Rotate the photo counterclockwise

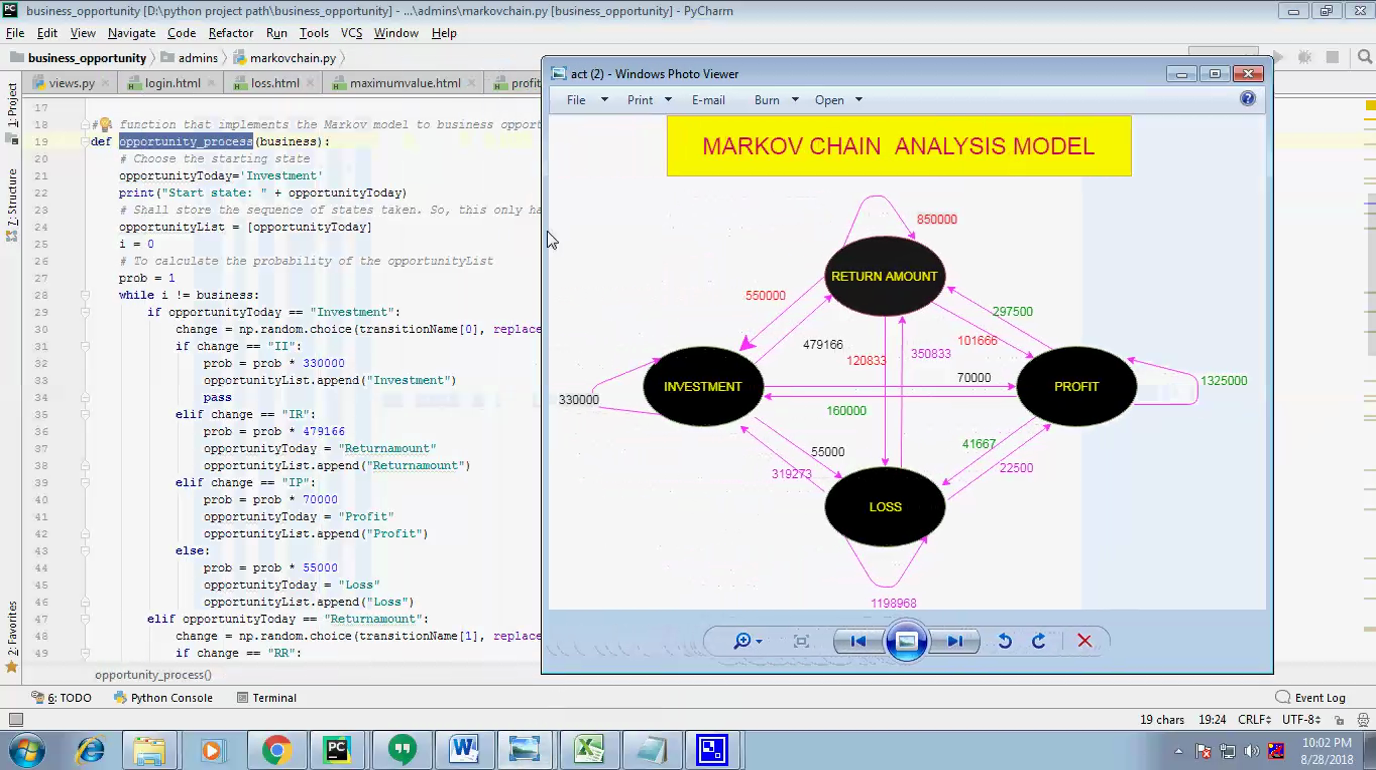coord(1005,641)
